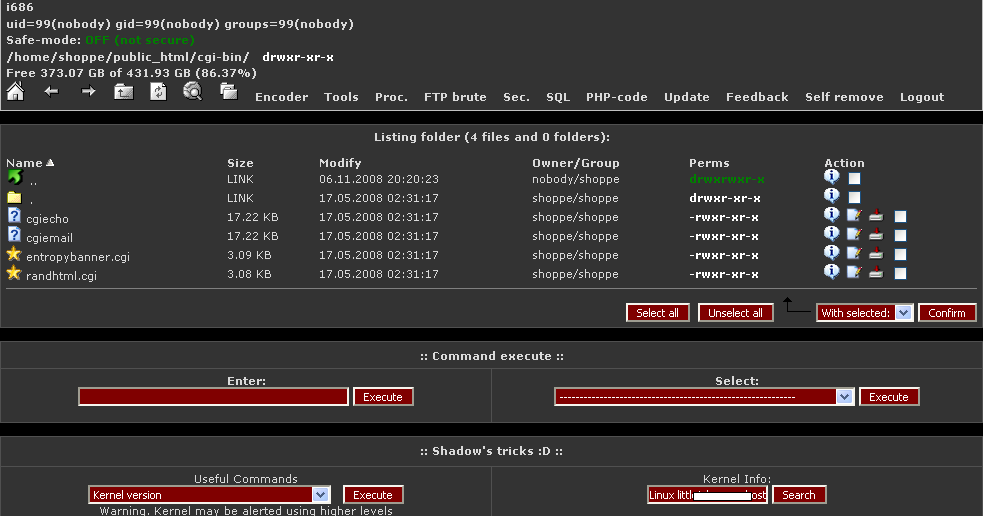Show info for cgiecho
The width and height of the screenshot is (983, 516).
[831, 215]
